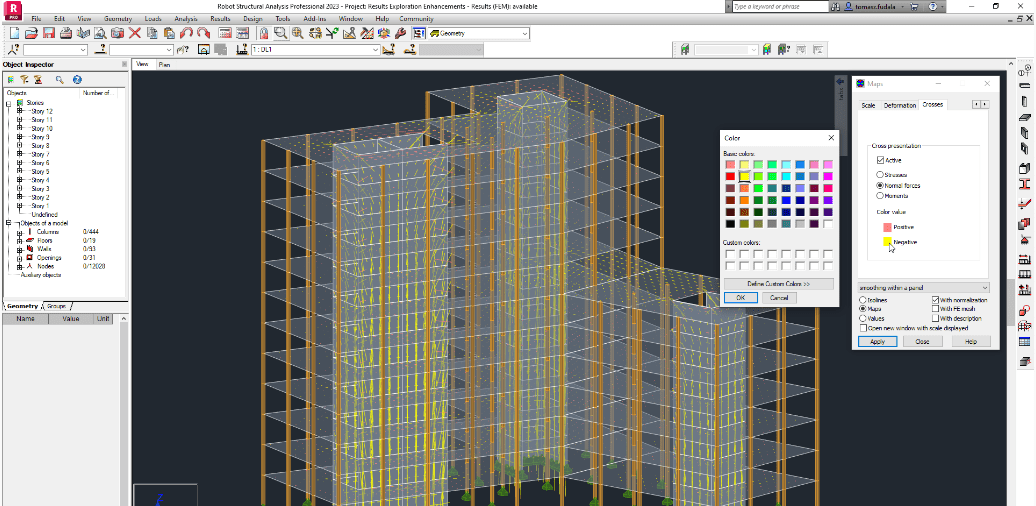Click the node selection question-mark icon
Image resolution: width=1036 pixels, height=506 pixels.
click(13, 50)
